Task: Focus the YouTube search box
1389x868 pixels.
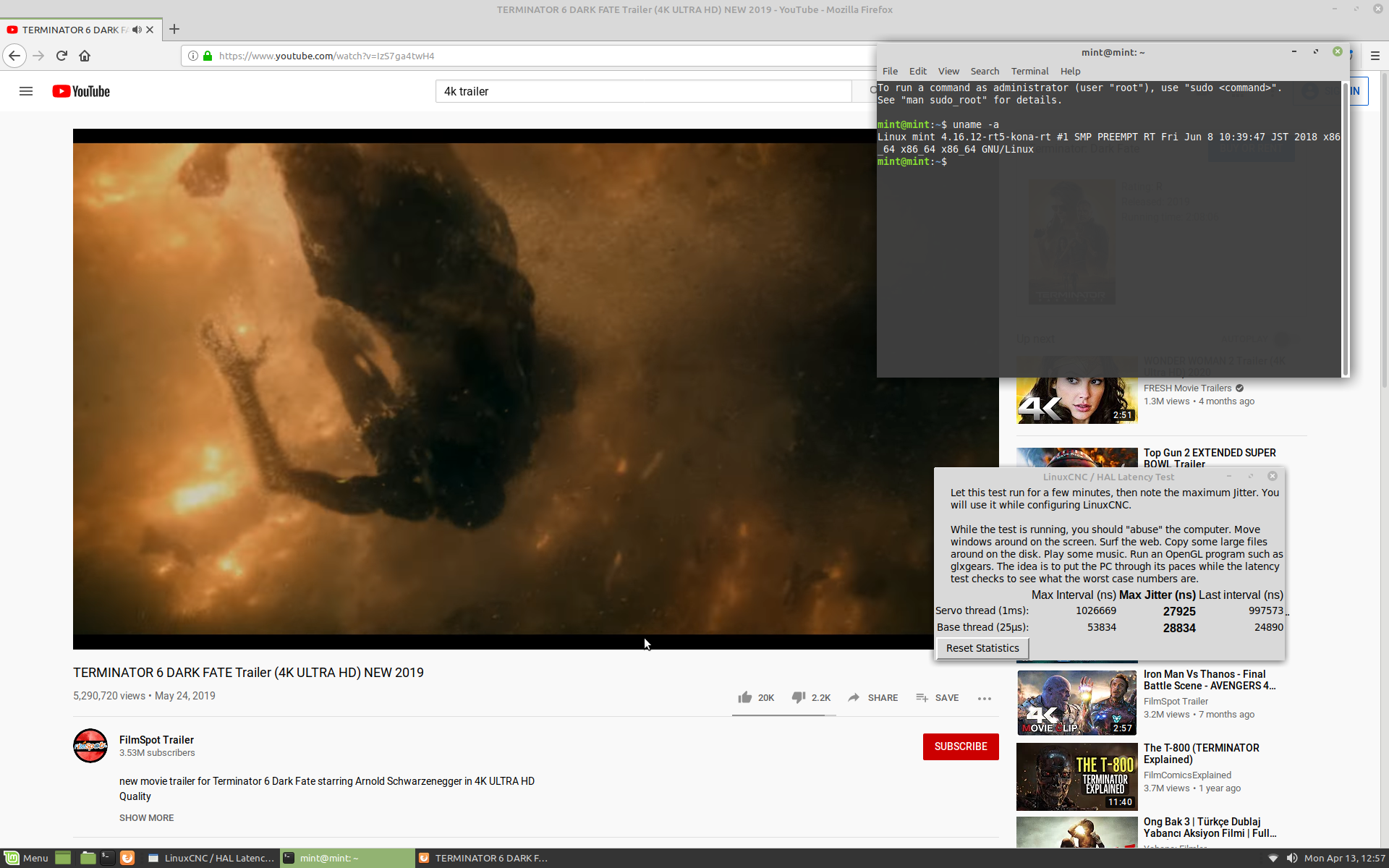Action: [643, 91]
